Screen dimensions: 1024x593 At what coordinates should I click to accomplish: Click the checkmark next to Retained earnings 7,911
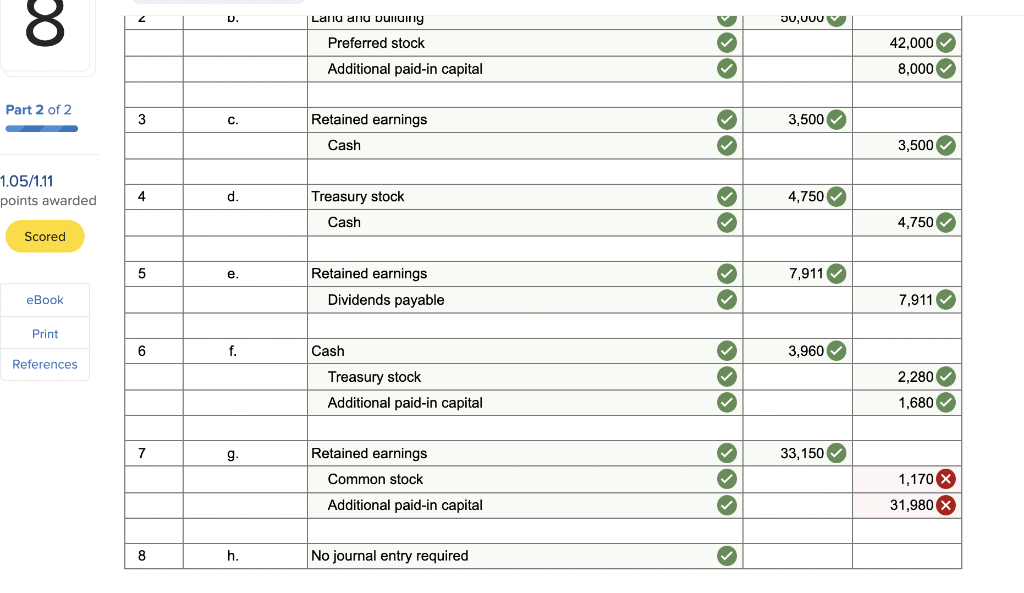pyautogui.click(x=837, y=273)
